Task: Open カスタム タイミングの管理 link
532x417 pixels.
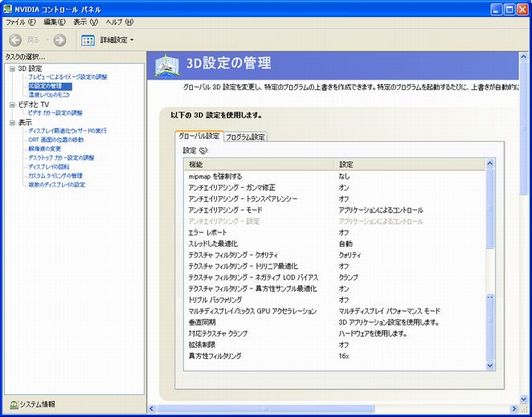Action: (x=55, y=176)
